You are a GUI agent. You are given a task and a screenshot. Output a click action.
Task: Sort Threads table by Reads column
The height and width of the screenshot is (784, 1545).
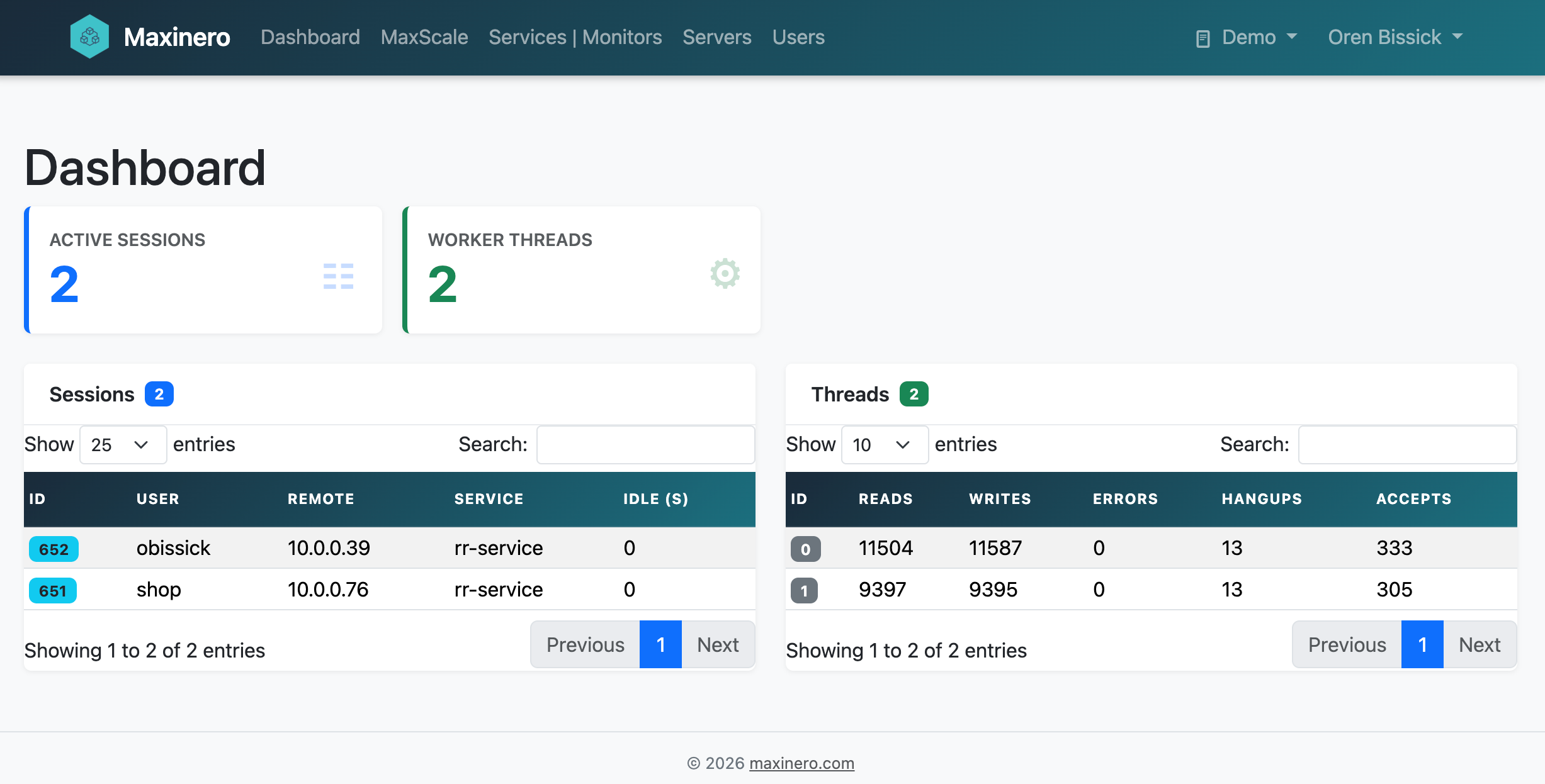(885, 499)
